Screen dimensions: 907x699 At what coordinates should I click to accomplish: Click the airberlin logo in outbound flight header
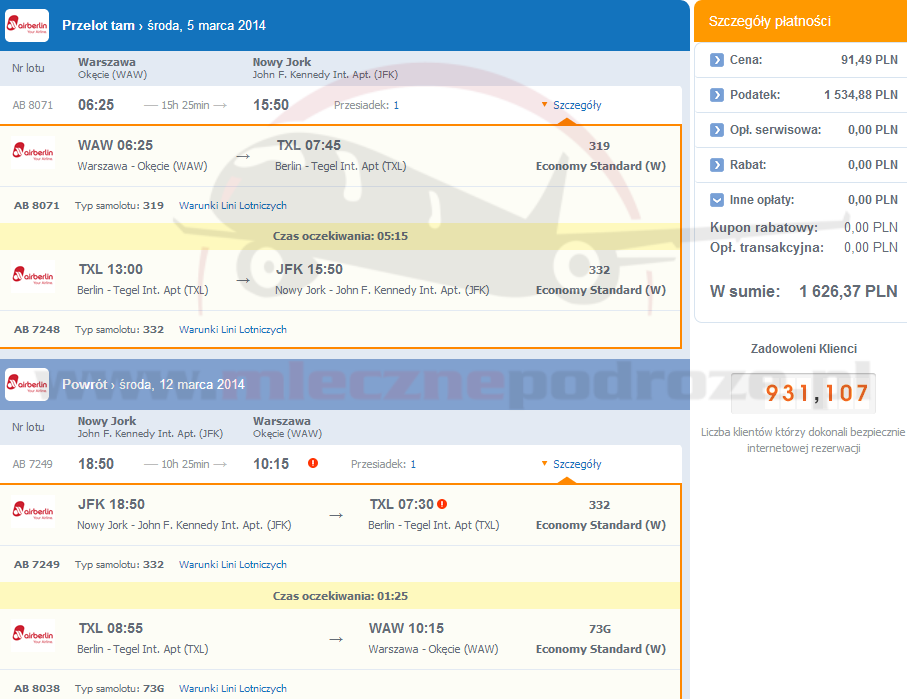tap(27, 25)
